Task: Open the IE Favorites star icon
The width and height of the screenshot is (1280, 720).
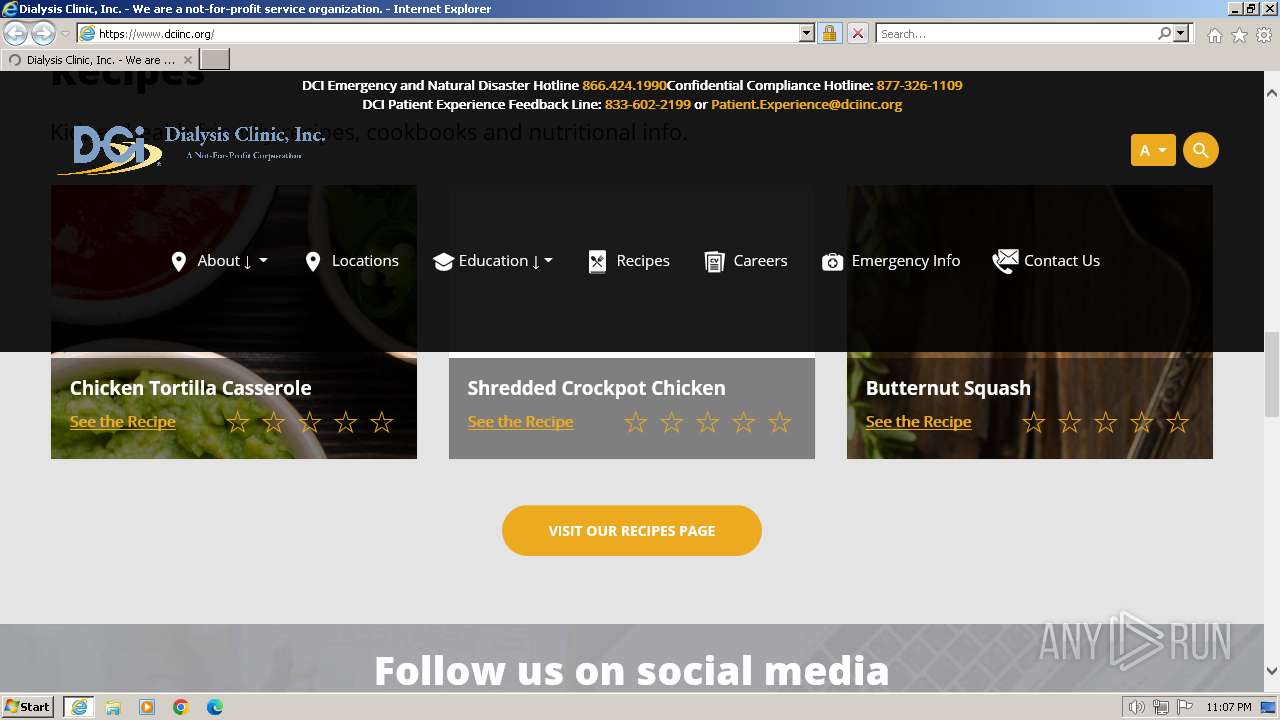Action: (x=1239, y=35)
